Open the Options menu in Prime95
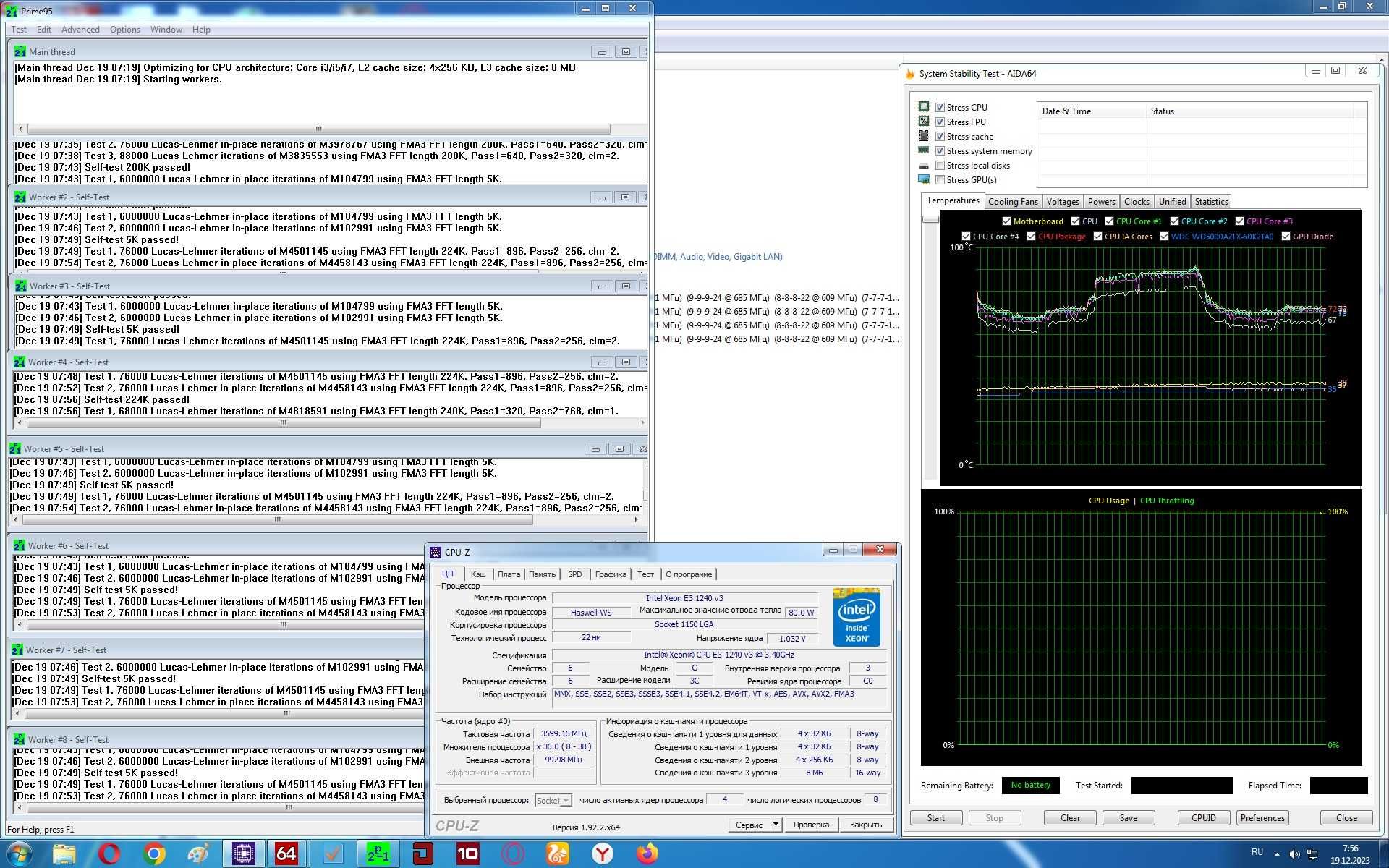Viewport: 1389px width, 868px height. click(x=125, y=30)
